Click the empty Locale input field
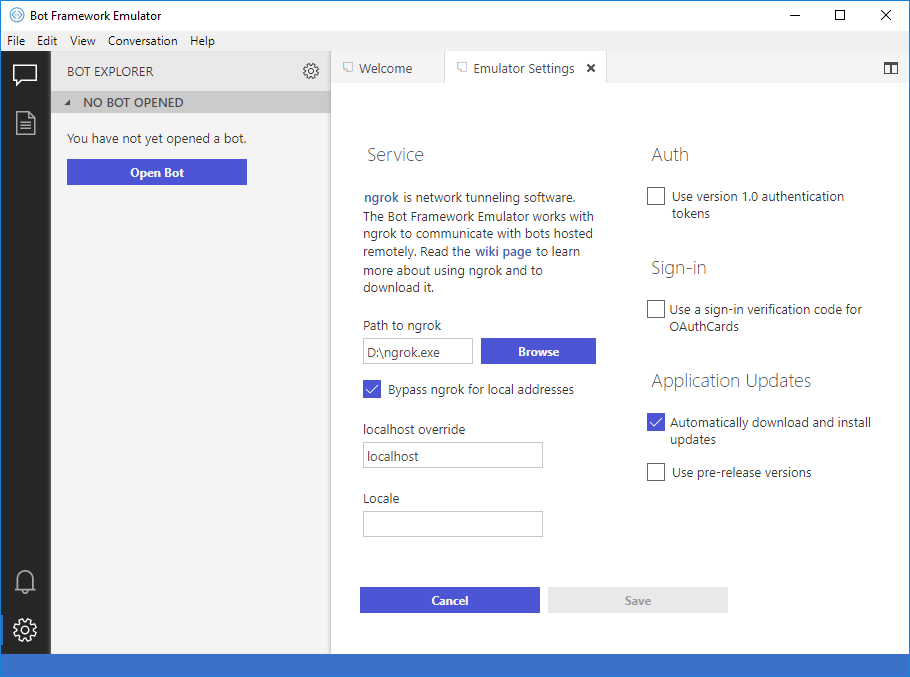This screenshot has width=910, height=677. (453, 524)
